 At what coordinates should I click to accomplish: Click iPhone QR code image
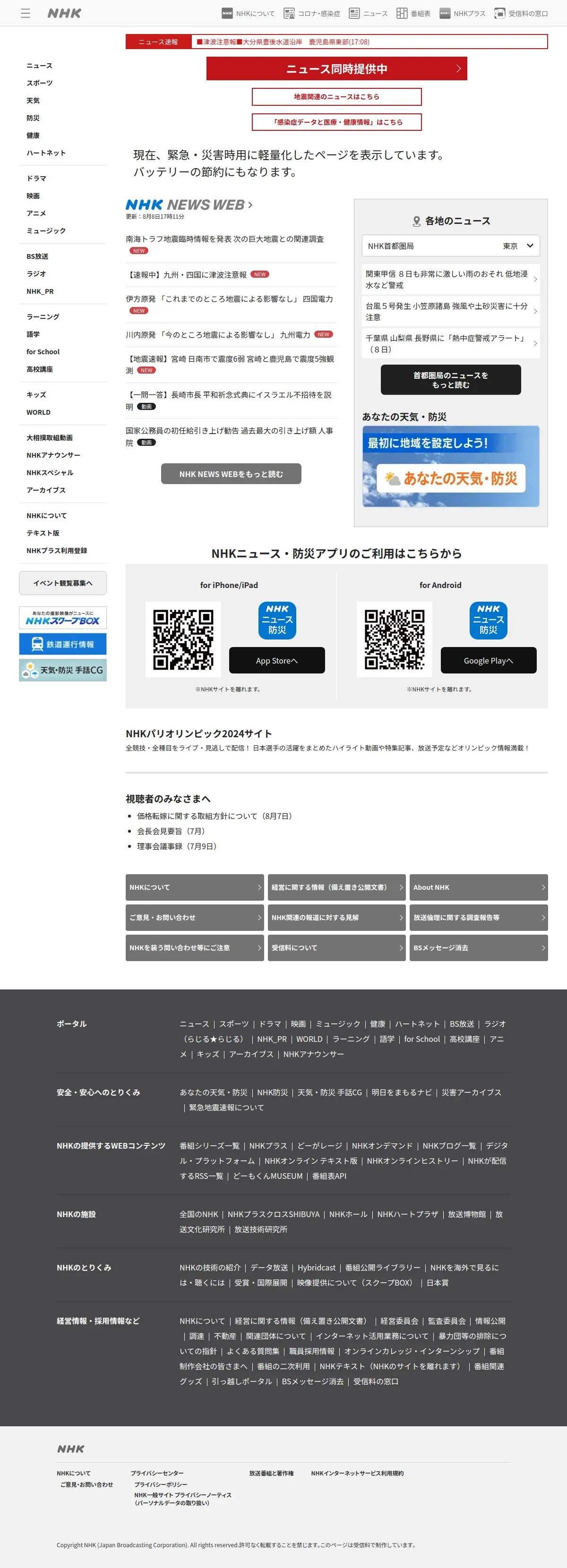[183, 639]
